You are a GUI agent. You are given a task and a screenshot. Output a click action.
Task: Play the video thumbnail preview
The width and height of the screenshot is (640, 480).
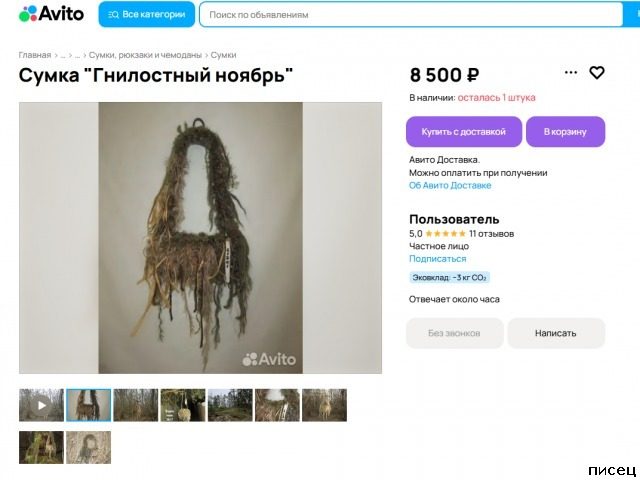[x=41, y=405]
